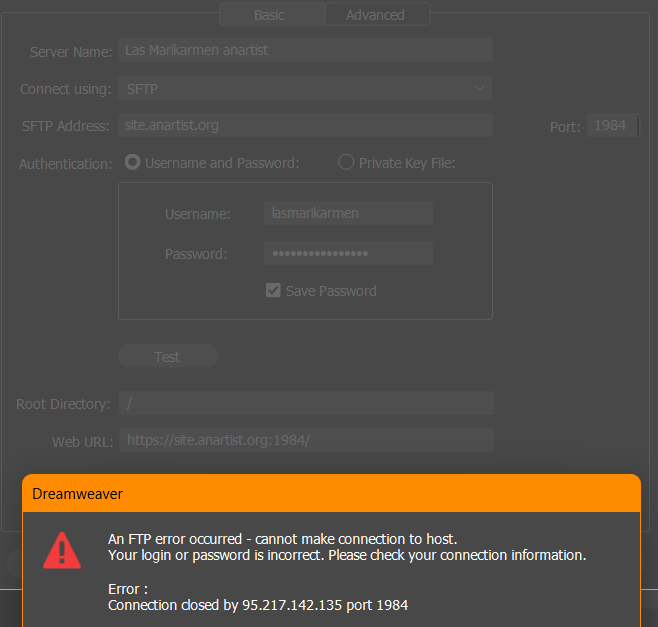The image size is (658, 627).
Task: Click the 'An FTP error occurred' message
Action: tap(282, 539)
